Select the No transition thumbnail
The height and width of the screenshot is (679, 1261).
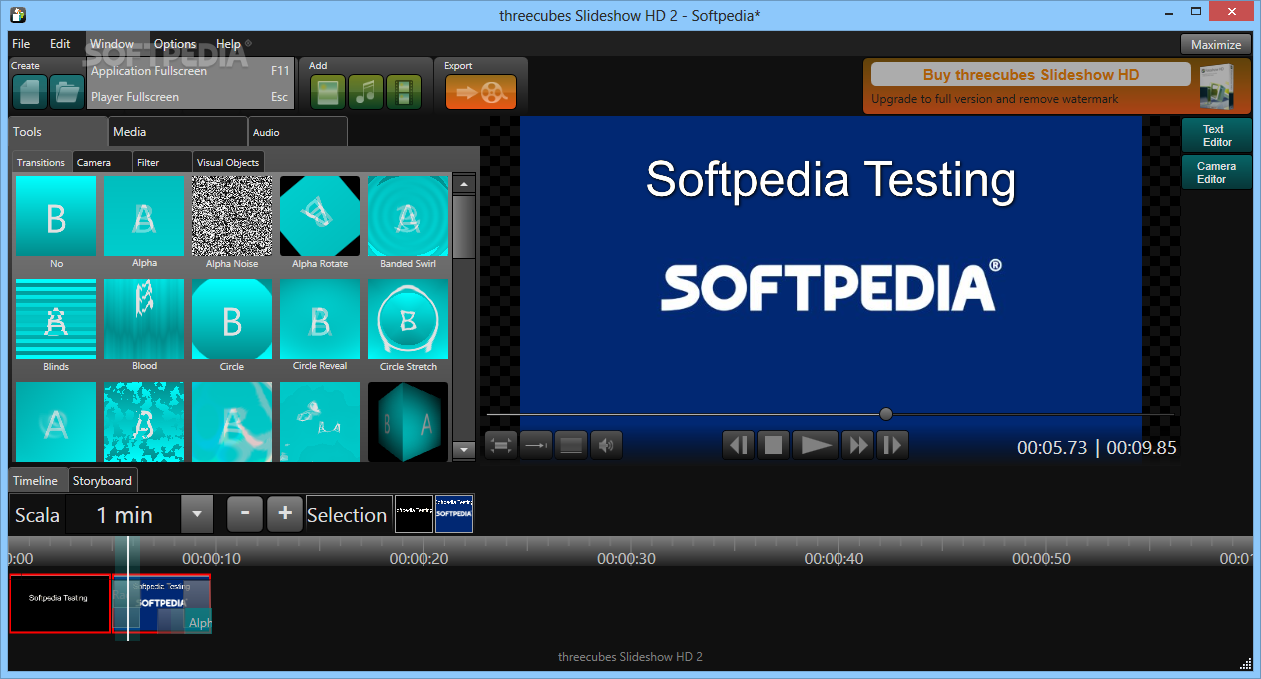[56, 216]
